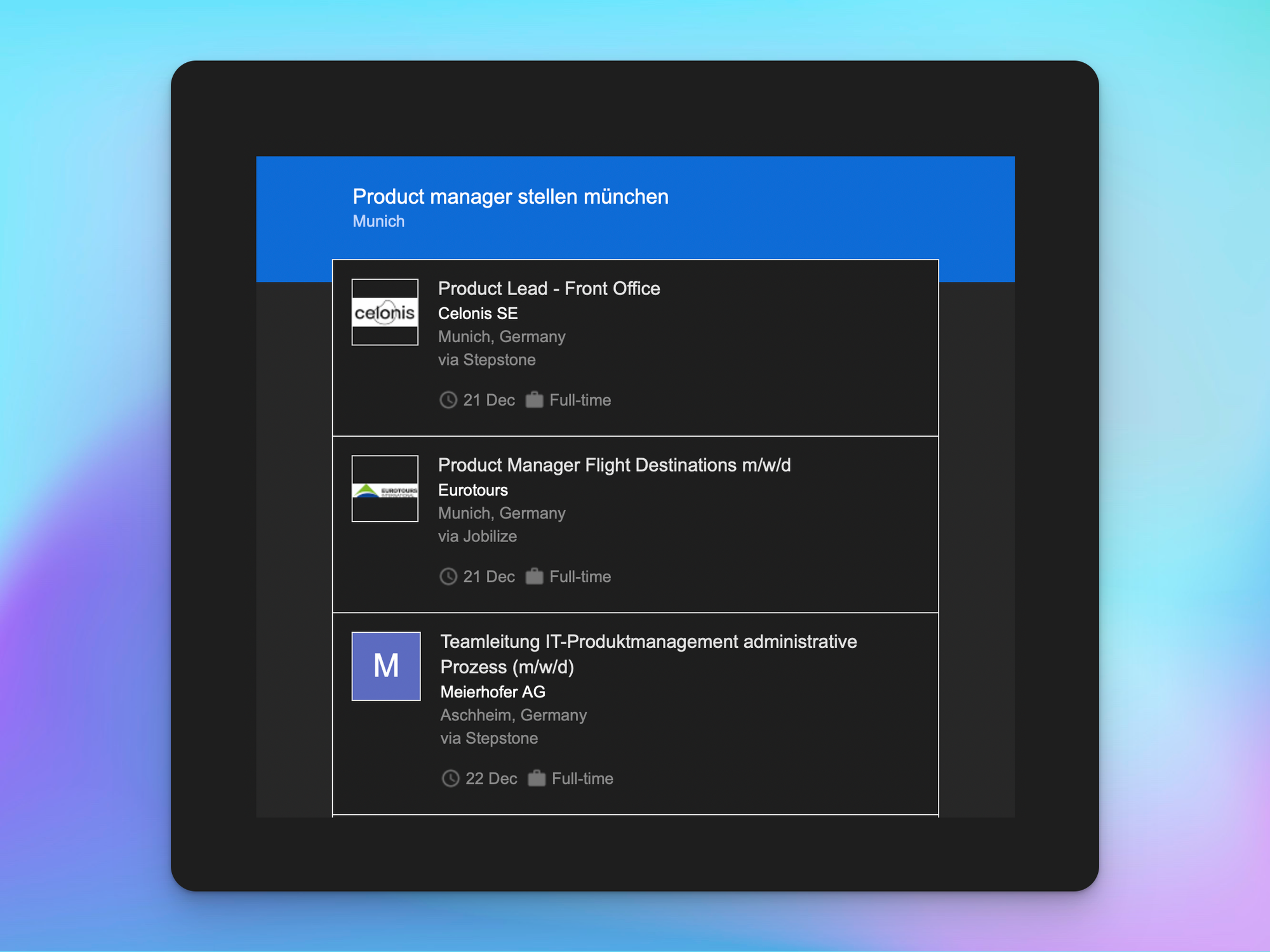
Task: Click the Meierhofer 'M' logo tile
Action: point(386,666)
